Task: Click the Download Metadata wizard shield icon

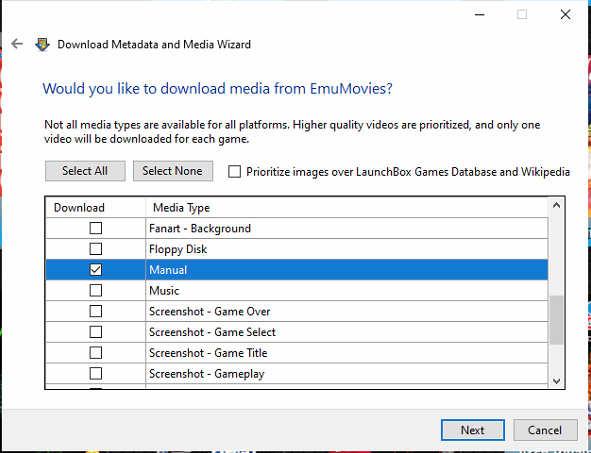Action: [42, 44]
